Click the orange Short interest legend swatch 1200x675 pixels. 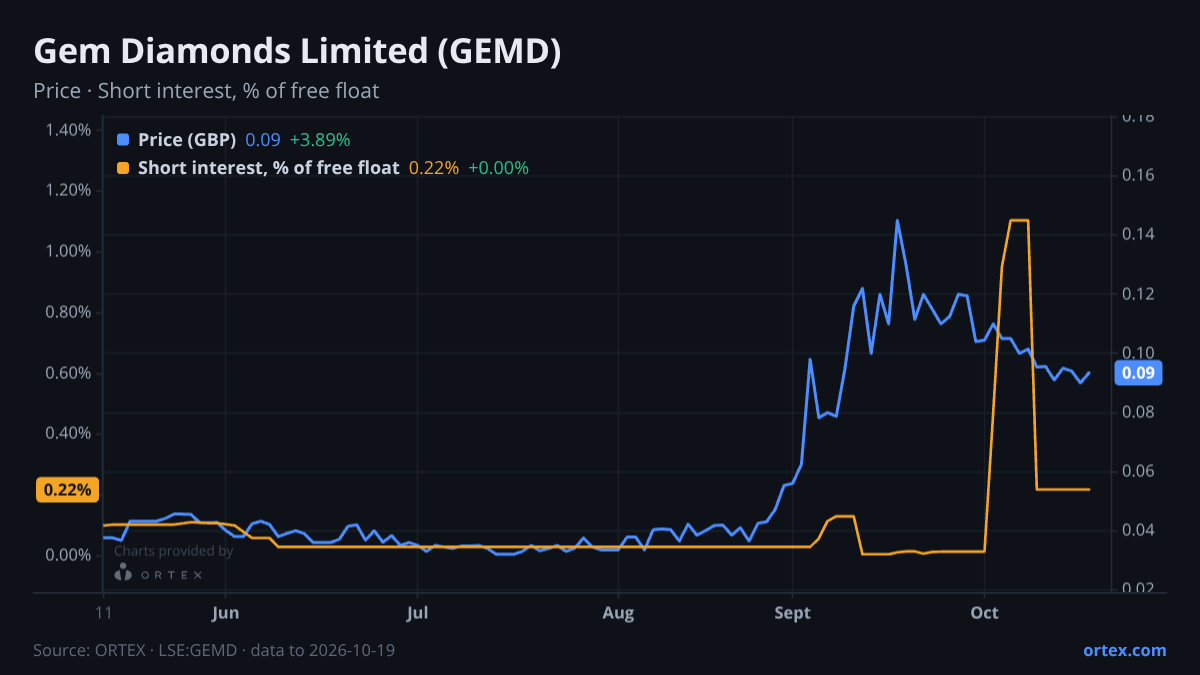[123, 168]
